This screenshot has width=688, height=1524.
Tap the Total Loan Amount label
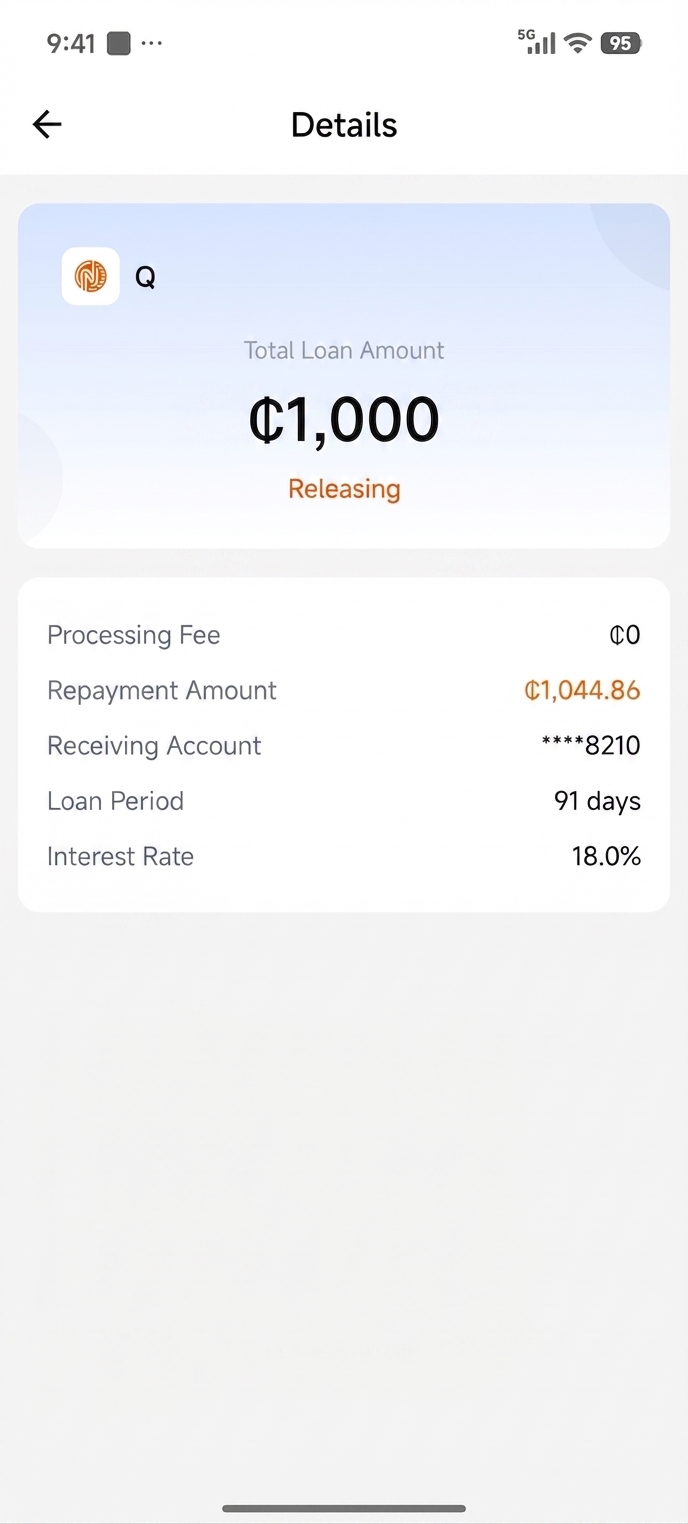pyautogui.click(x=344, y=350)
